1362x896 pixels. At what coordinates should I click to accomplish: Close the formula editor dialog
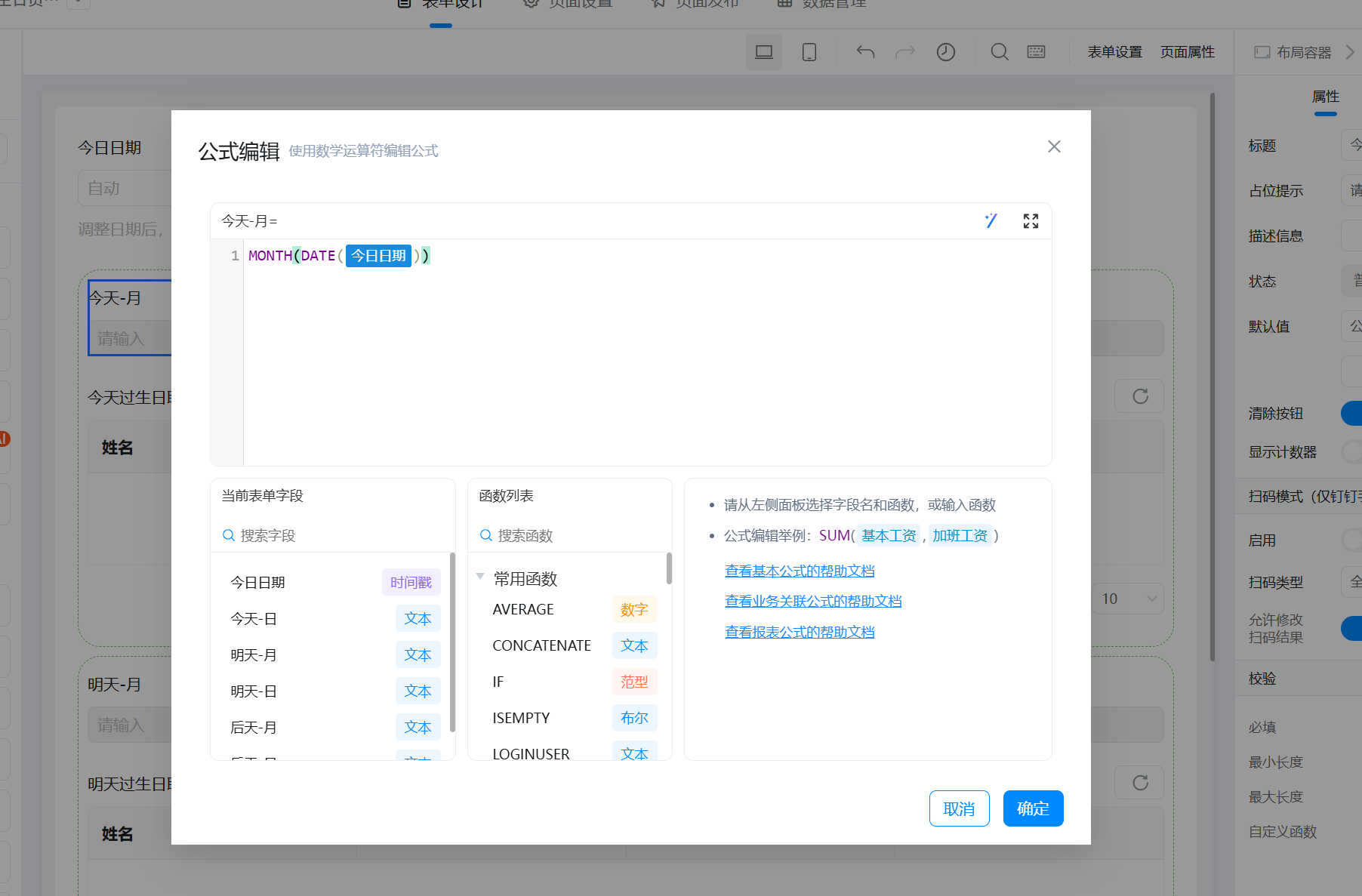click(x=1054, y=146)
